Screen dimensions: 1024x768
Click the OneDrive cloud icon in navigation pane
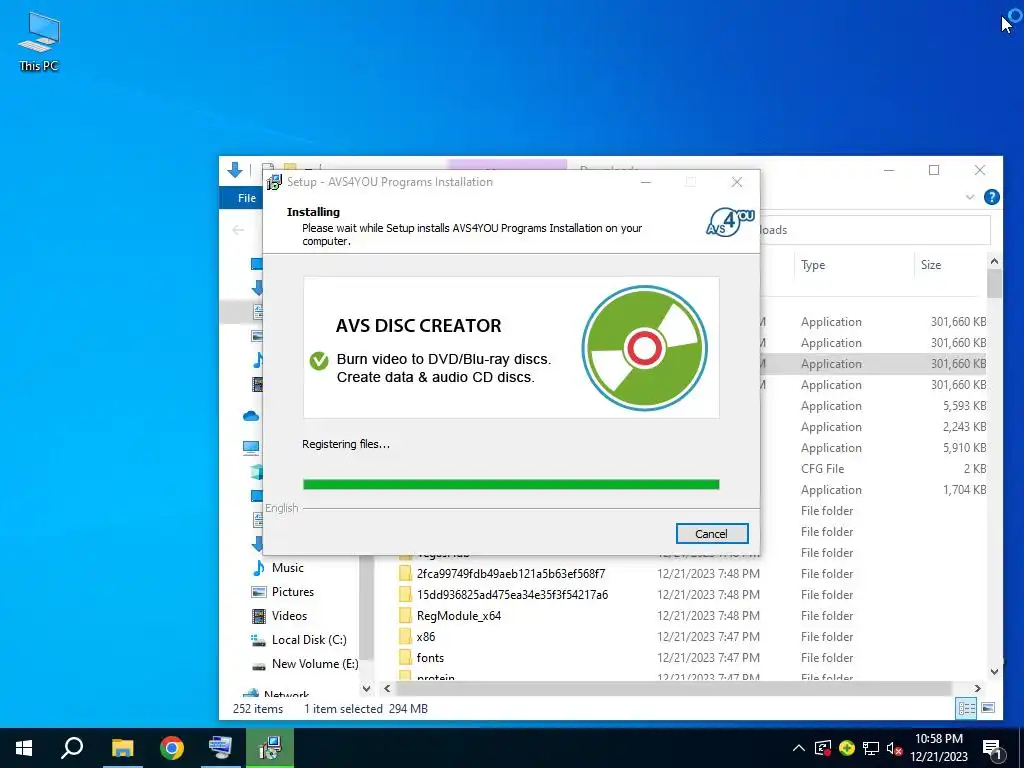pos(251,416)
